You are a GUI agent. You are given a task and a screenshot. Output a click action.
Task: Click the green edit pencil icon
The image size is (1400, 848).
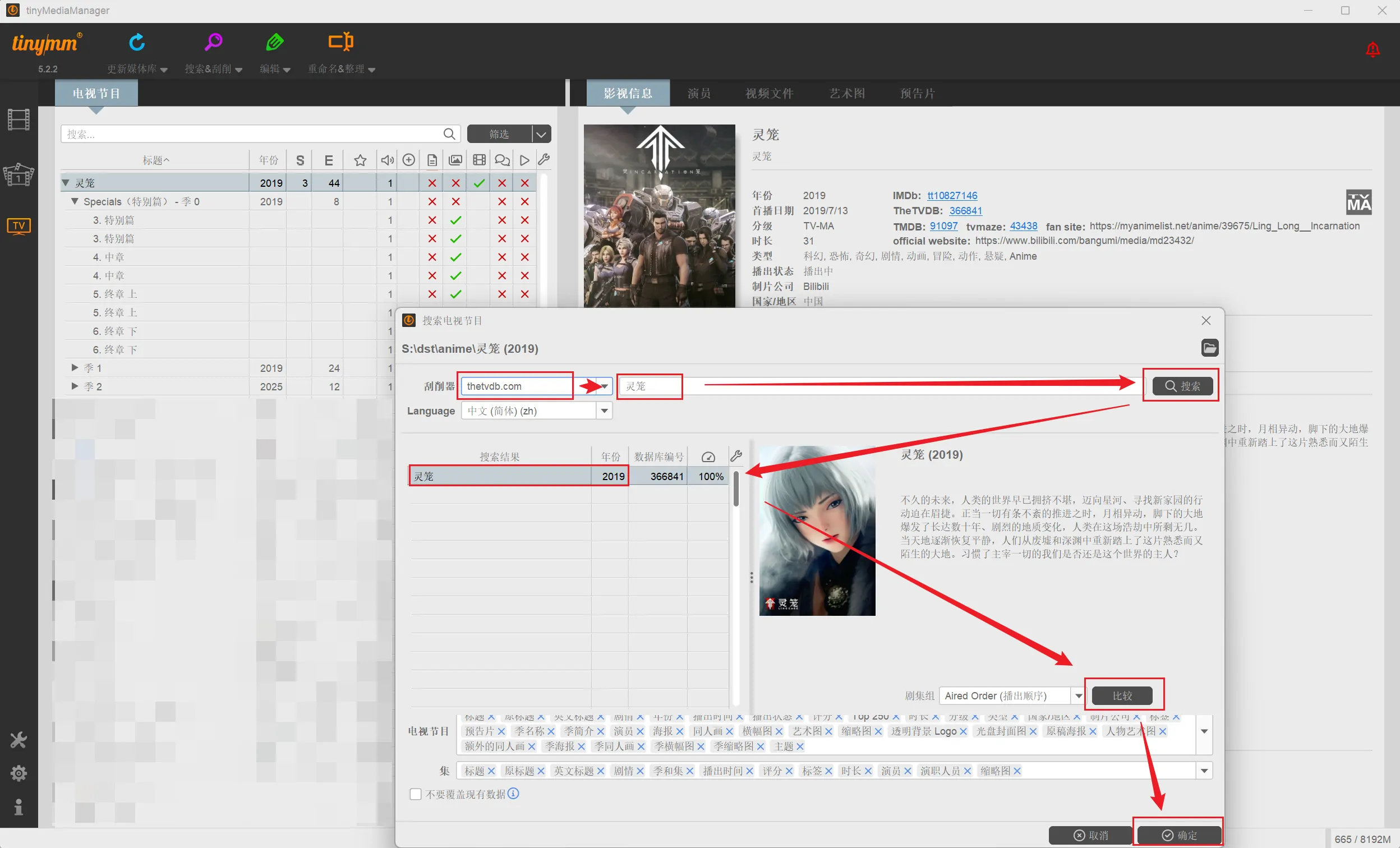275,42
